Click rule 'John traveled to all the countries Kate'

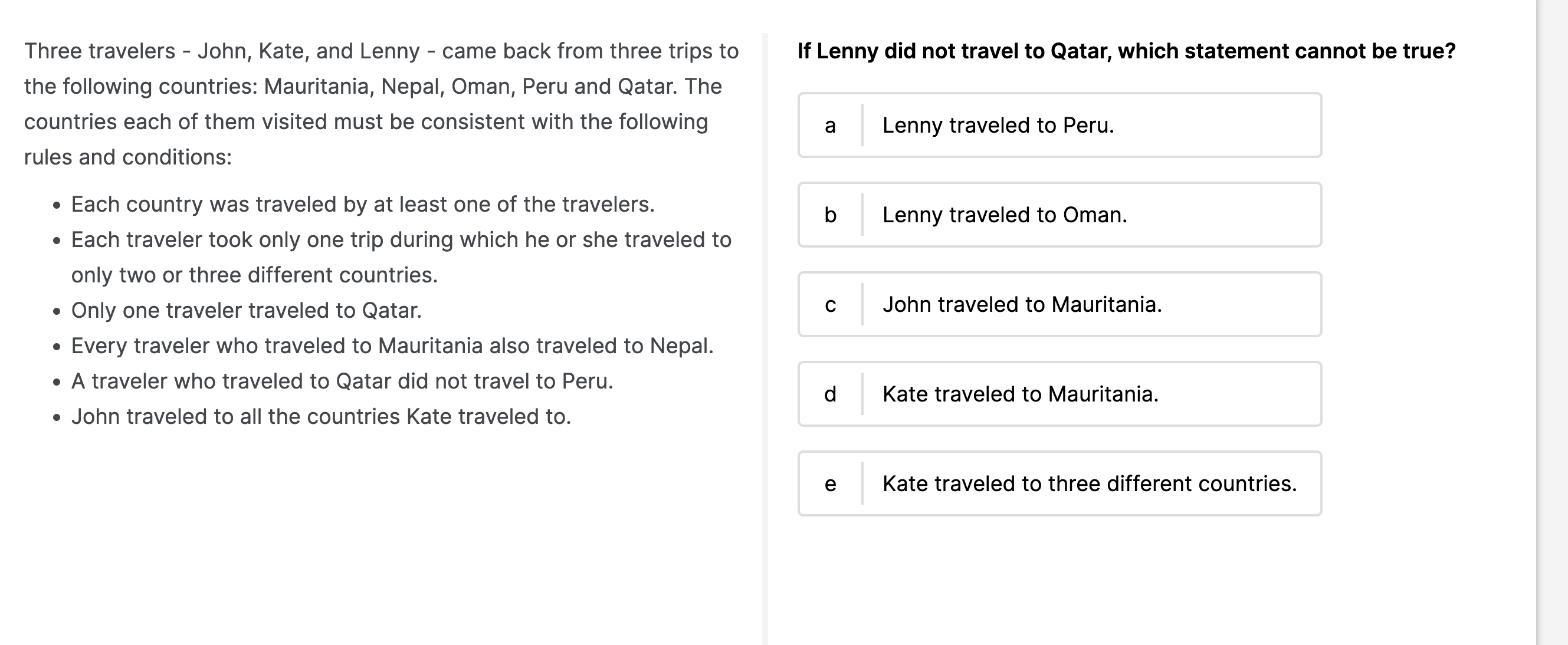point(322,416)
